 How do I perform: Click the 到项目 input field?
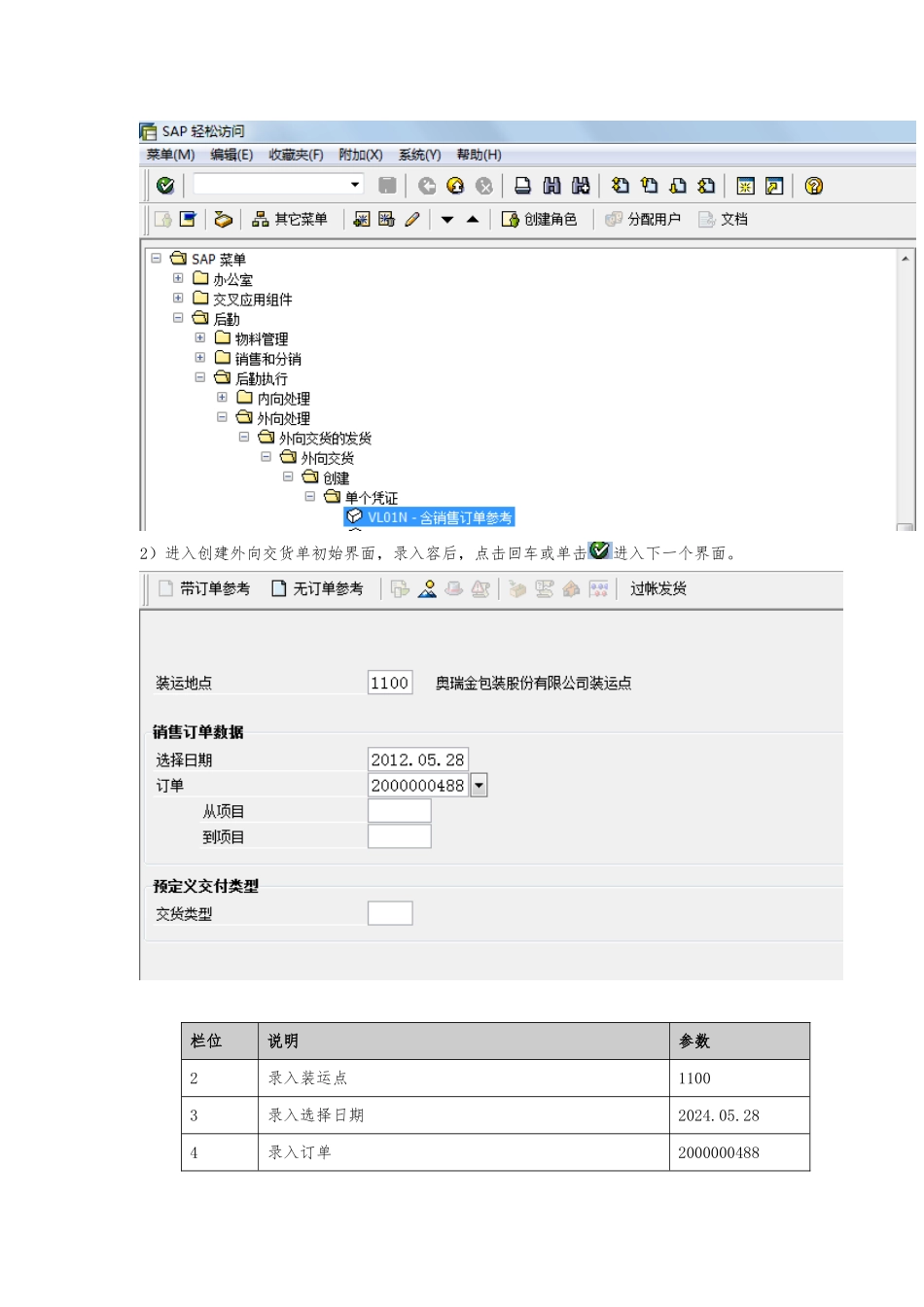click(x=400, y=836)
